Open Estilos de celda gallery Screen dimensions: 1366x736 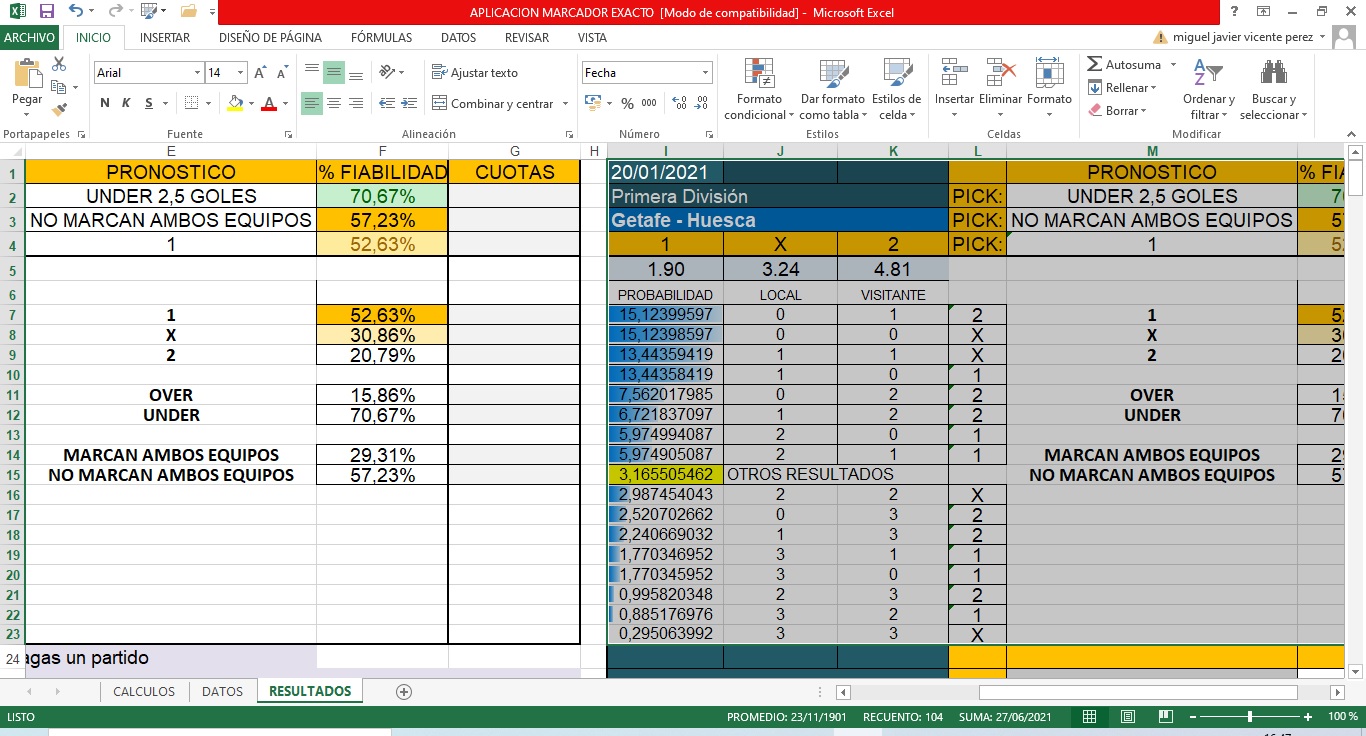pyautogui.click(x=896, y=89)
